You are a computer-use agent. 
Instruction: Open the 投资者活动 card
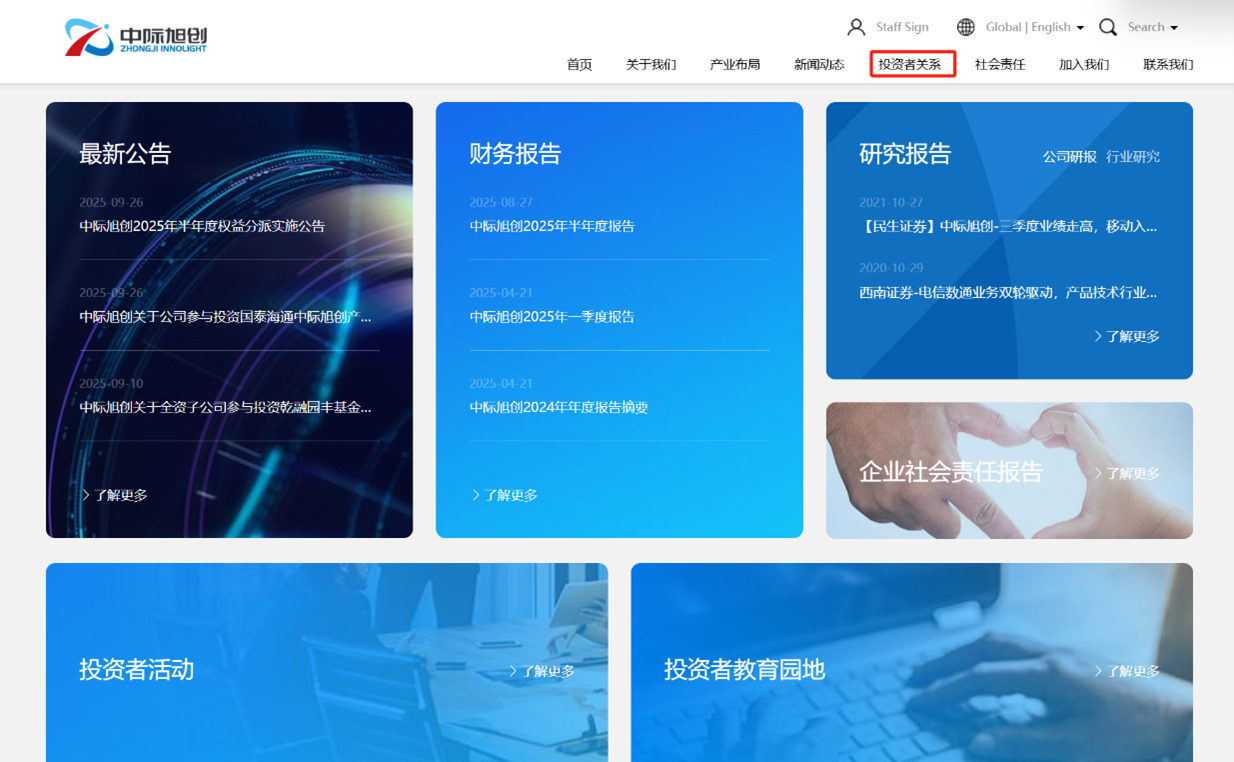[137, 669]
